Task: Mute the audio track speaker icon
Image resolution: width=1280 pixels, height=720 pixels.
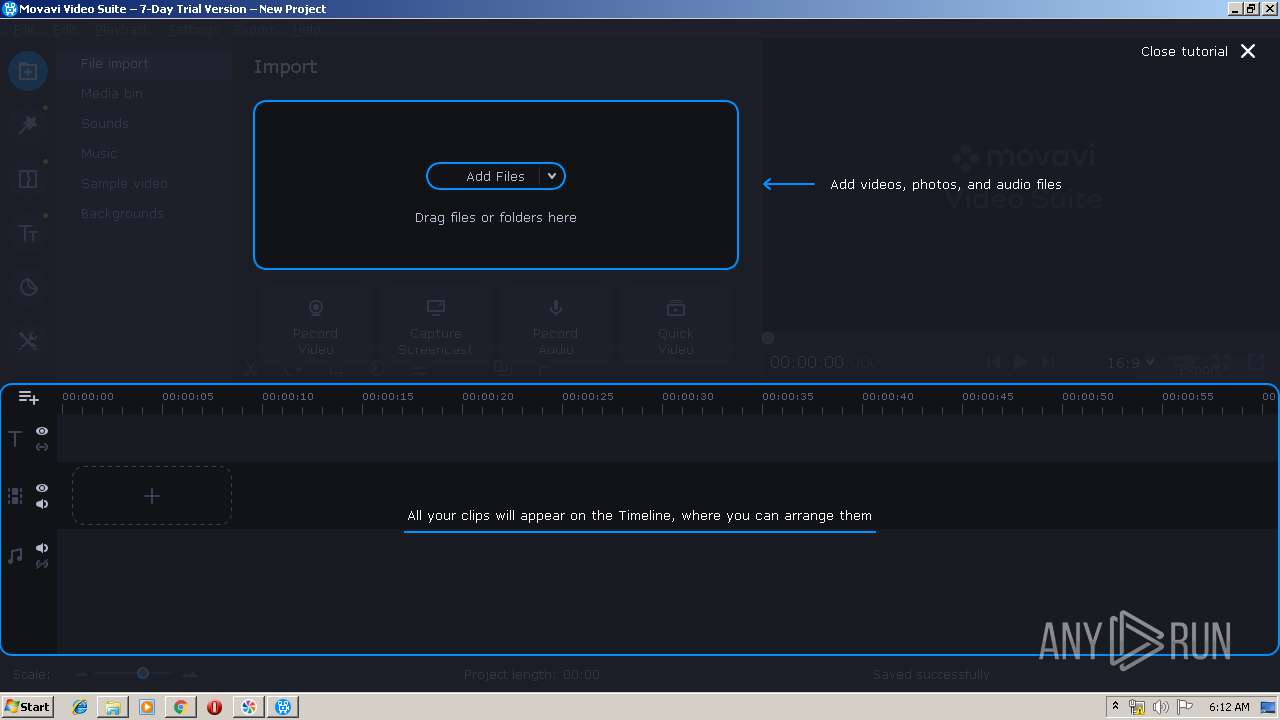Action: click(42, 548)
